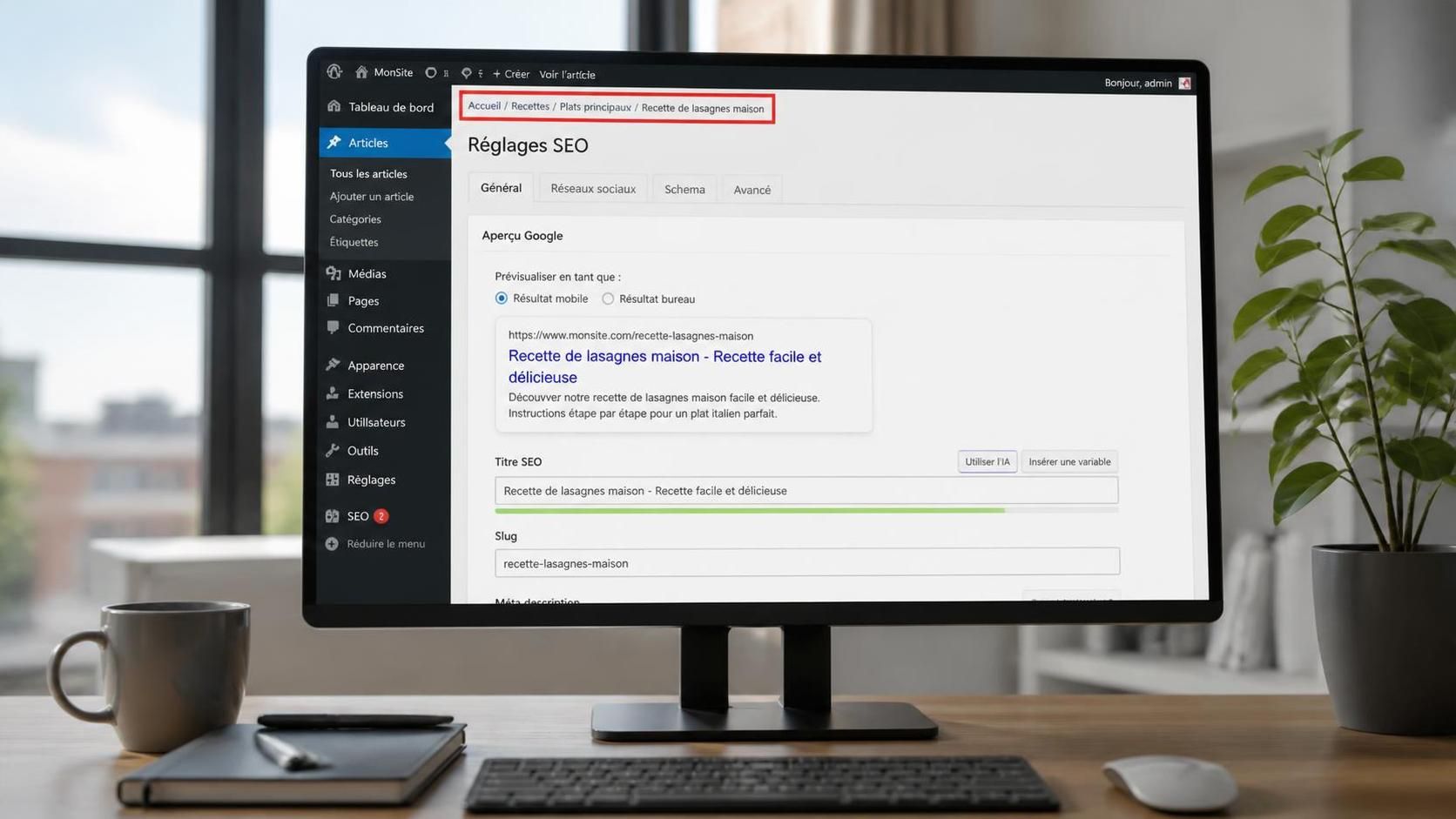
Task: Click the updates circular arrow icon
Action: pyautogui.click(x=430, y=73)
